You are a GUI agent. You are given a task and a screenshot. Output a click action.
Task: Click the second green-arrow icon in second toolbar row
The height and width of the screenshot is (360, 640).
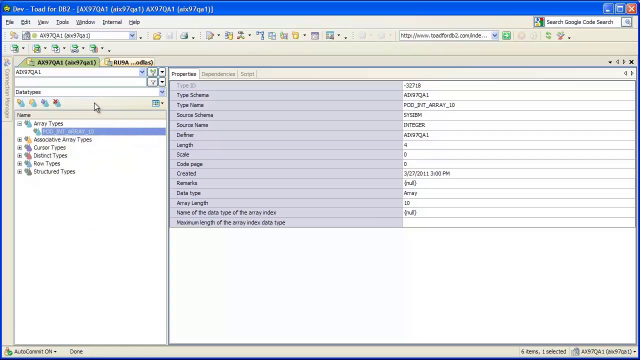[37, 49]
